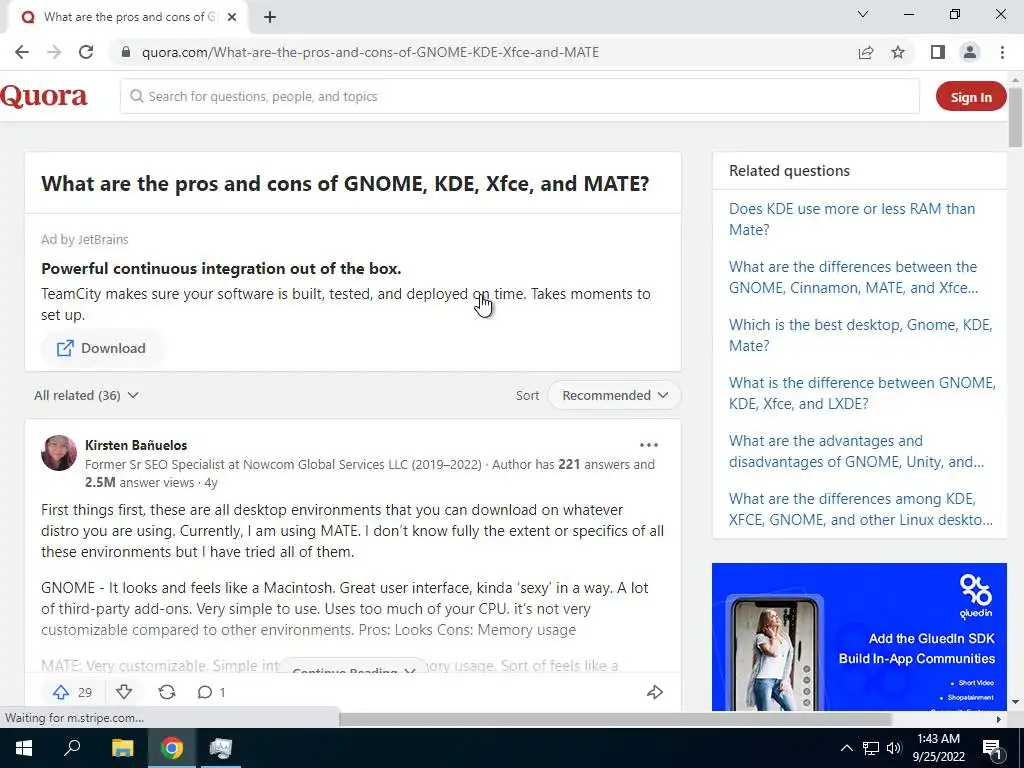Viewport: 1024px width, 768px height.
Task: Open a new tab with plus button
Action: (270, 17)
